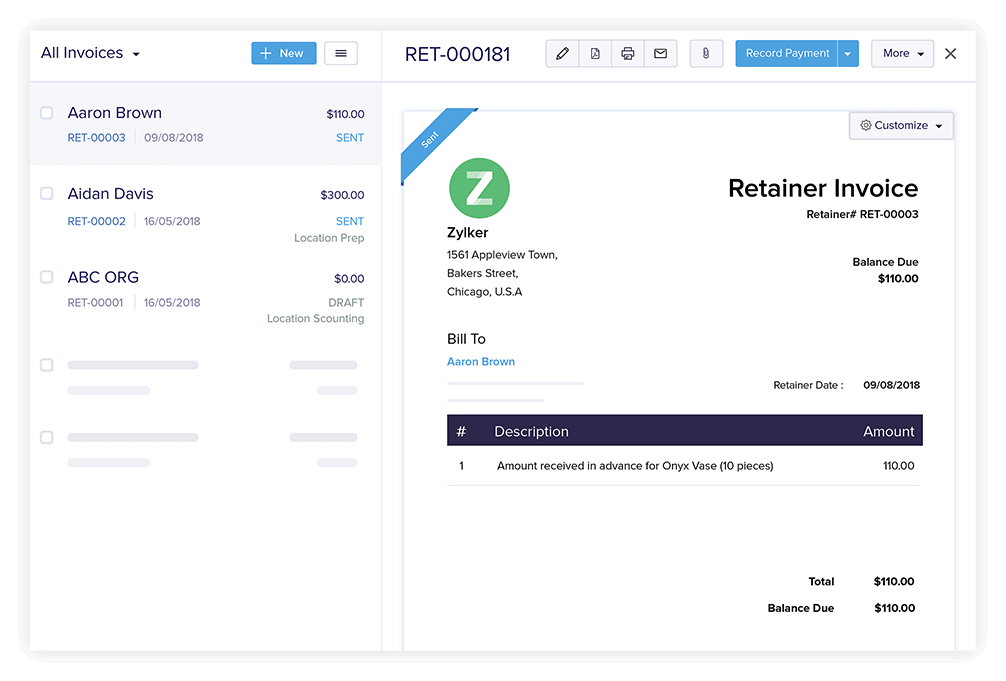Click the paperclip attachment icon
Viewport: 1006px width, 681px height.
[706, 53]
